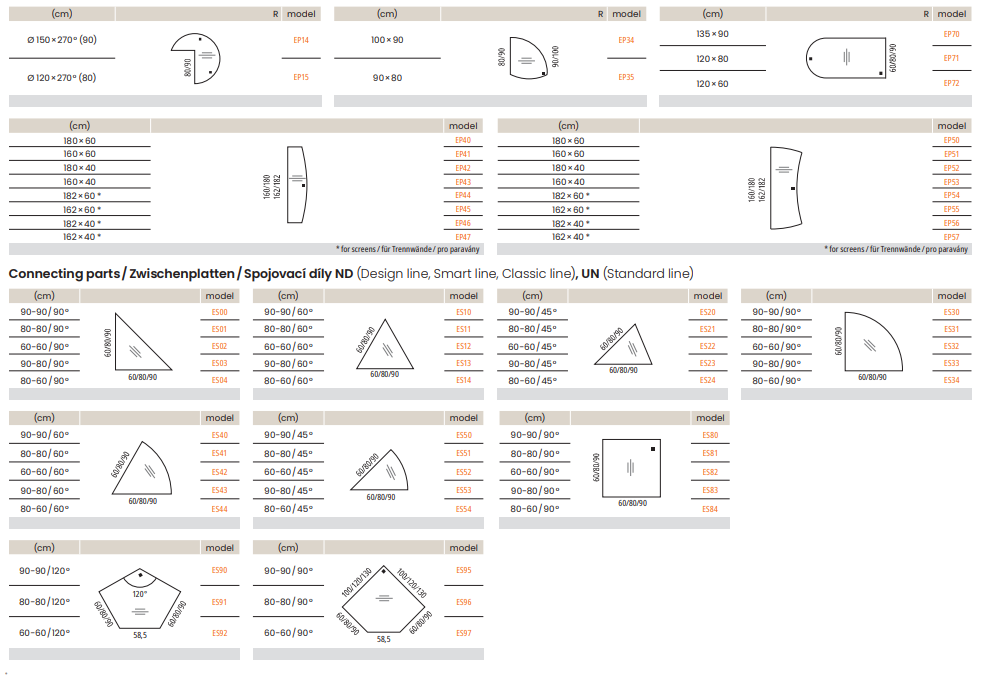
Task: Select model code EP15
Action: 301,77
